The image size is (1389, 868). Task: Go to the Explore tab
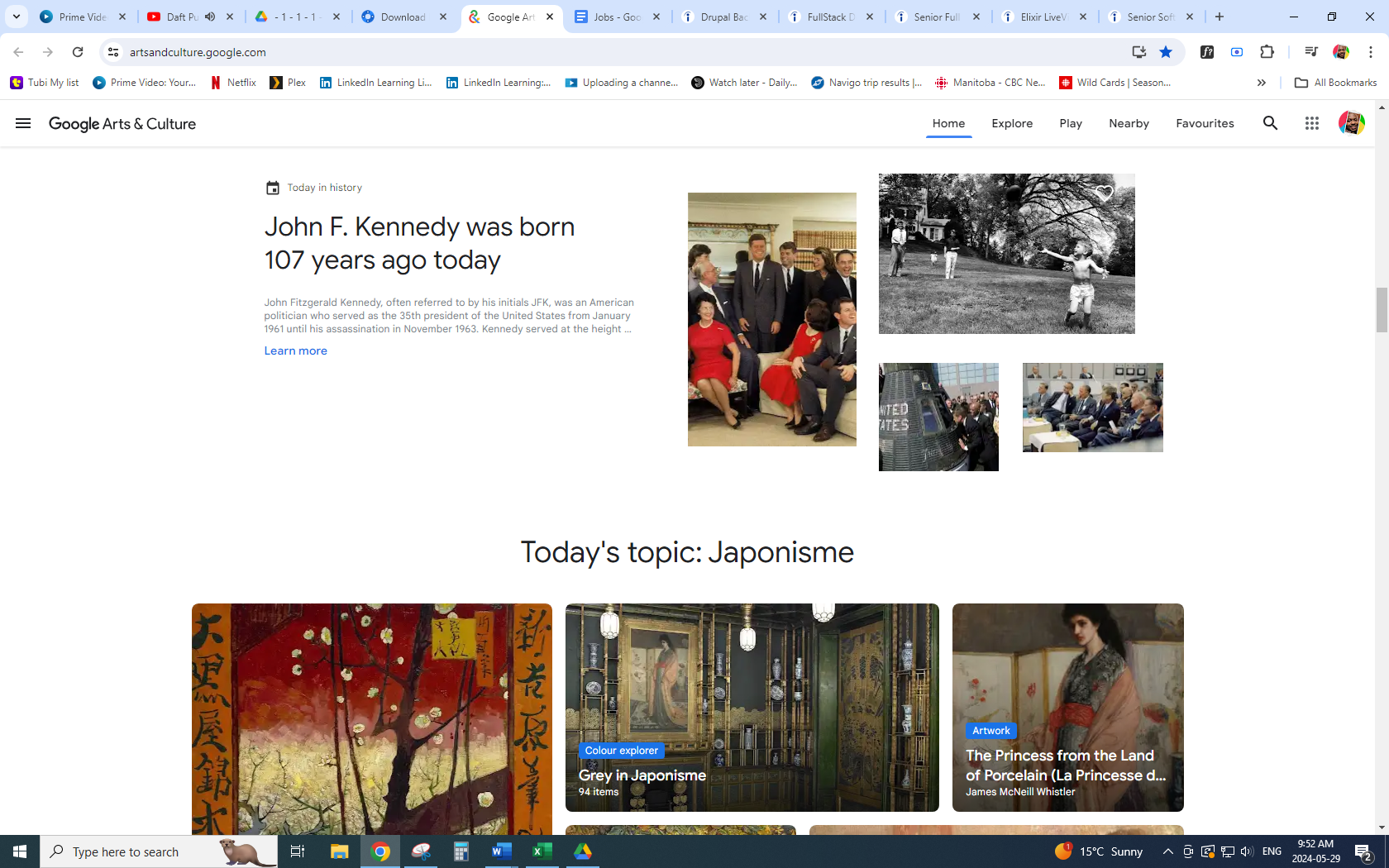coord(1012,123)
